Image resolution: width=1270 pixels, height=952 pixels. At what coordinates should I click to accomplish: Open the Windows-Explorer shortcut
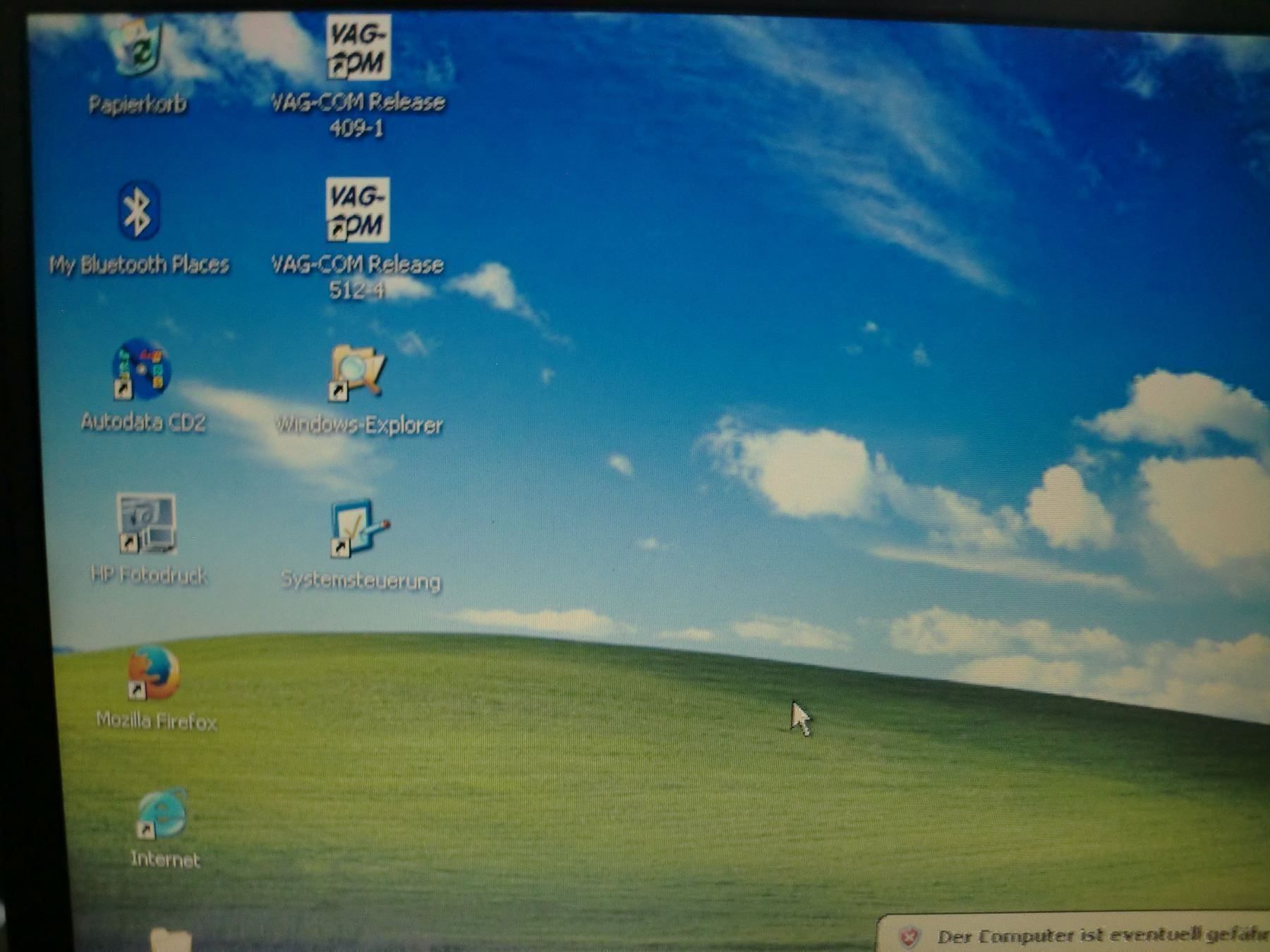click(x=358, y=372)
